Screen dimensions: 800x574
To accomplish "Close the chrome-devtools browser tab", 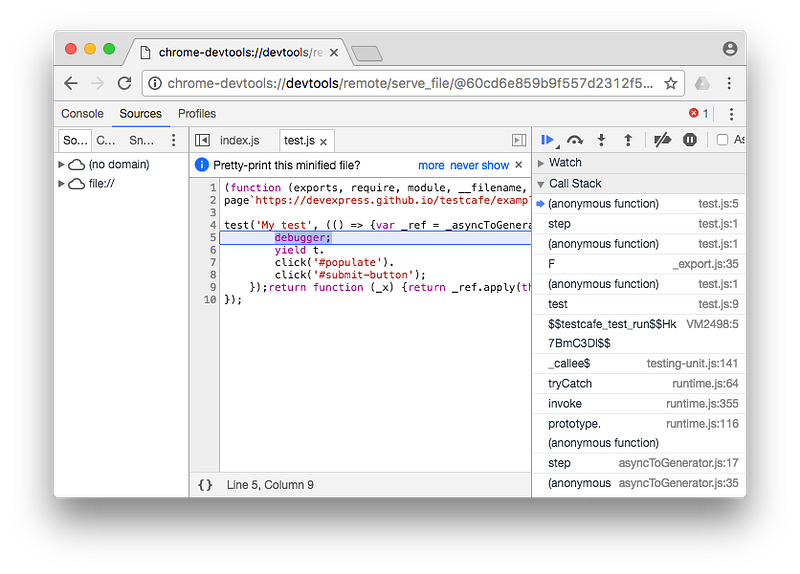I will coord(334,53).
